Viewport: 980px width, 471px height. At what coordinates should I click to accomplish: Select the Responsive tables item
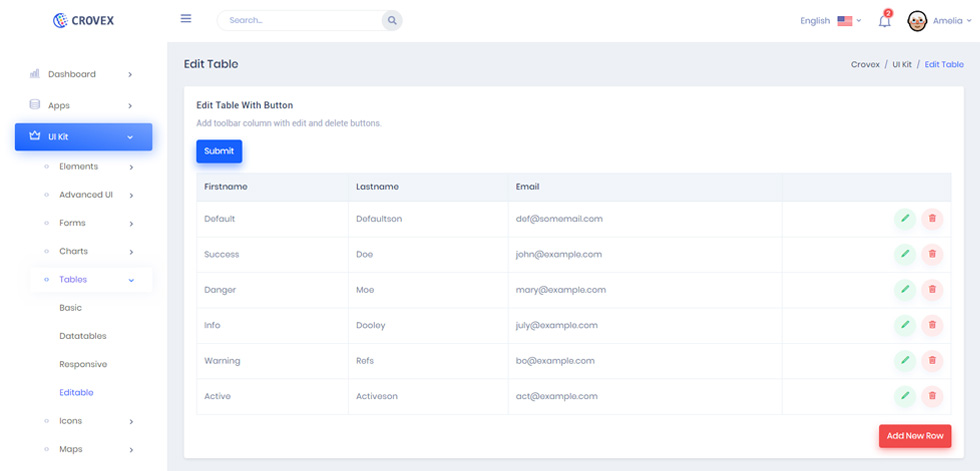point(83,364)
